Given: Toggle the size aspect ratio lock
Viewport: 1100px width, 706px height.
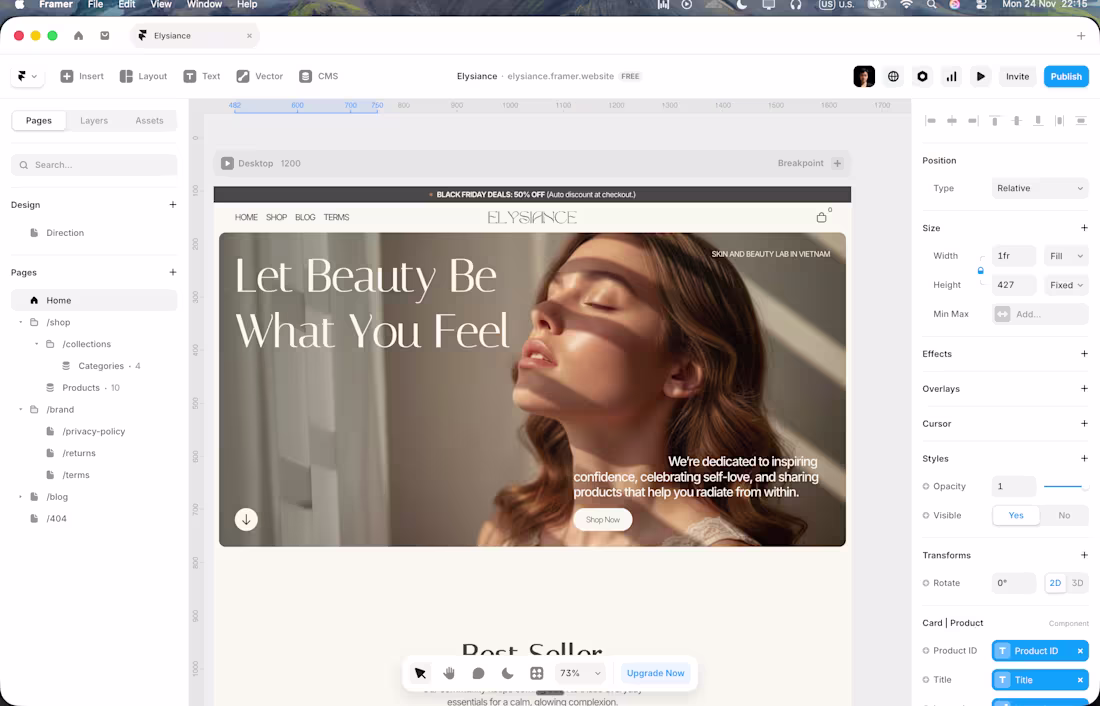Looking at the screenshot, I should (981, 271).
